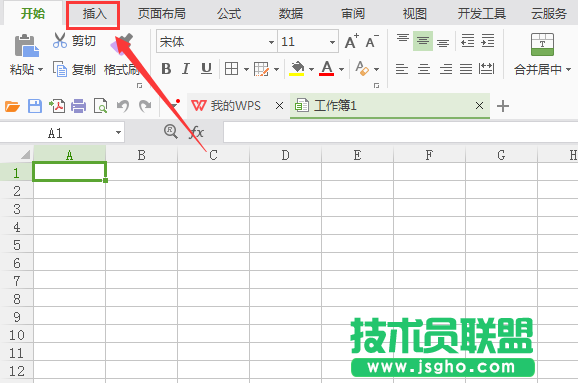Click the Merge and Center icon
The width and height of the screenshot is (578, 383).
tap(542, 44)
